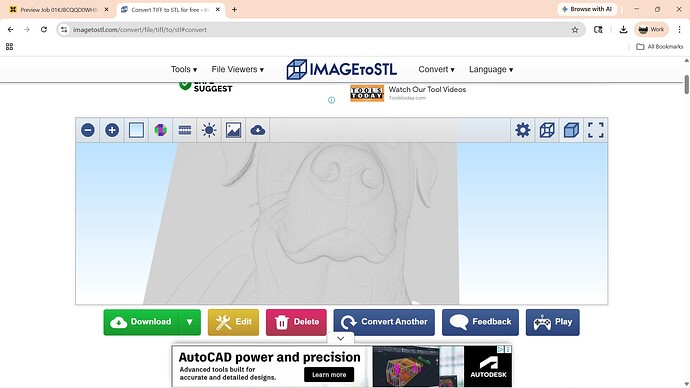690x388 pixels.
Task: Open the All Bookmarks folder
Action: [660, 47]
